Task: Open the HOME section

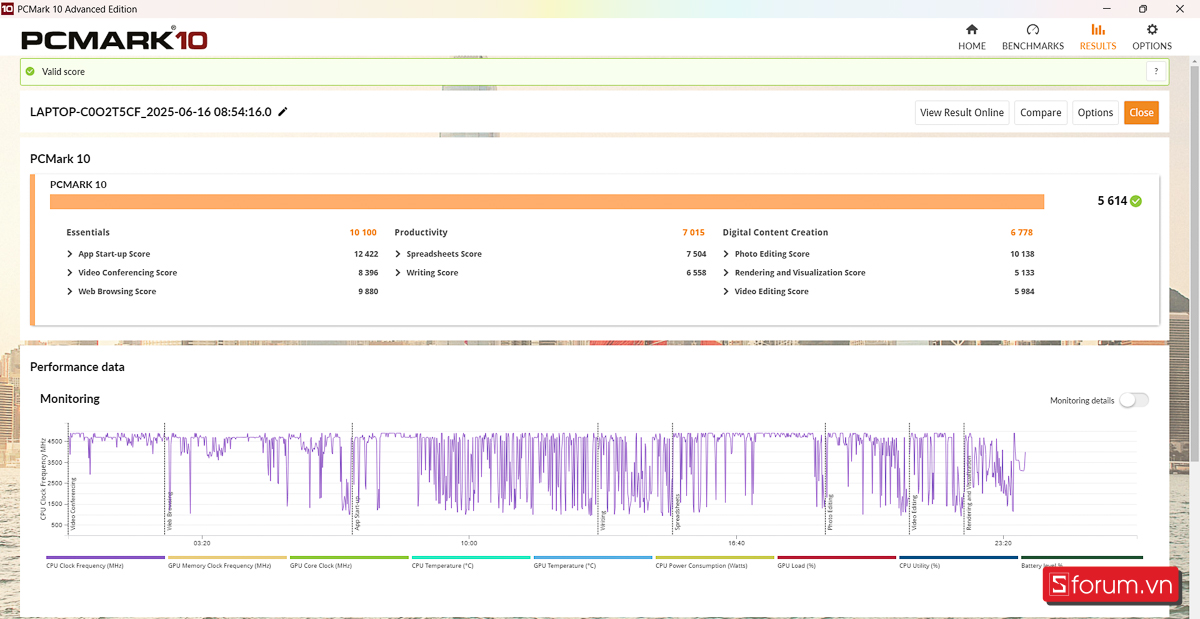Action: (971, 37)
